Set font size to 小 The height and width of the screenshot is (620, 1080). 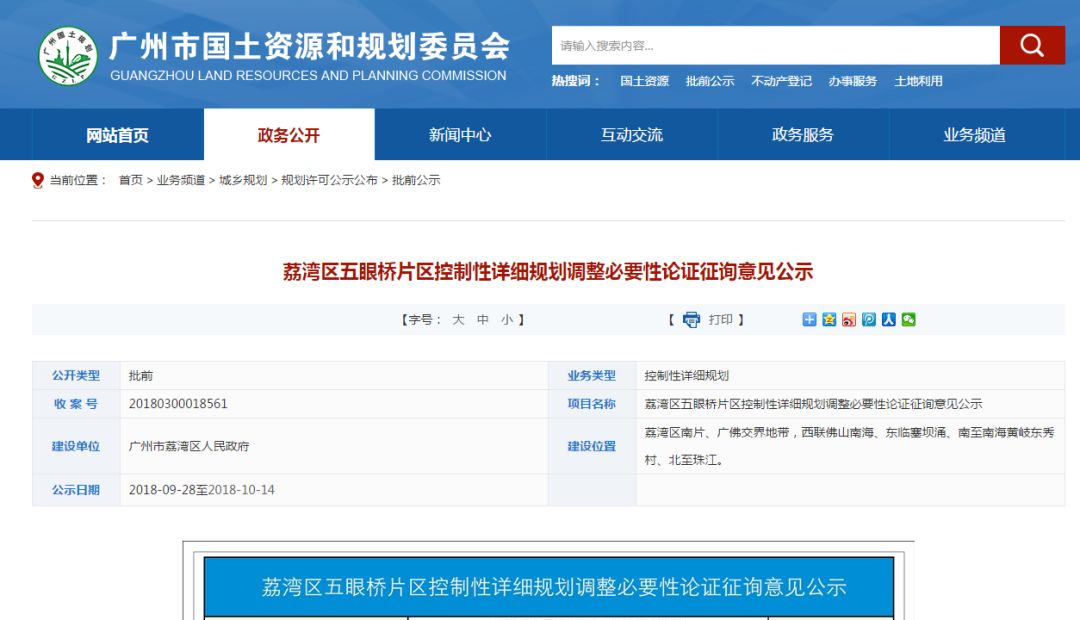click(x=507, y=320)
